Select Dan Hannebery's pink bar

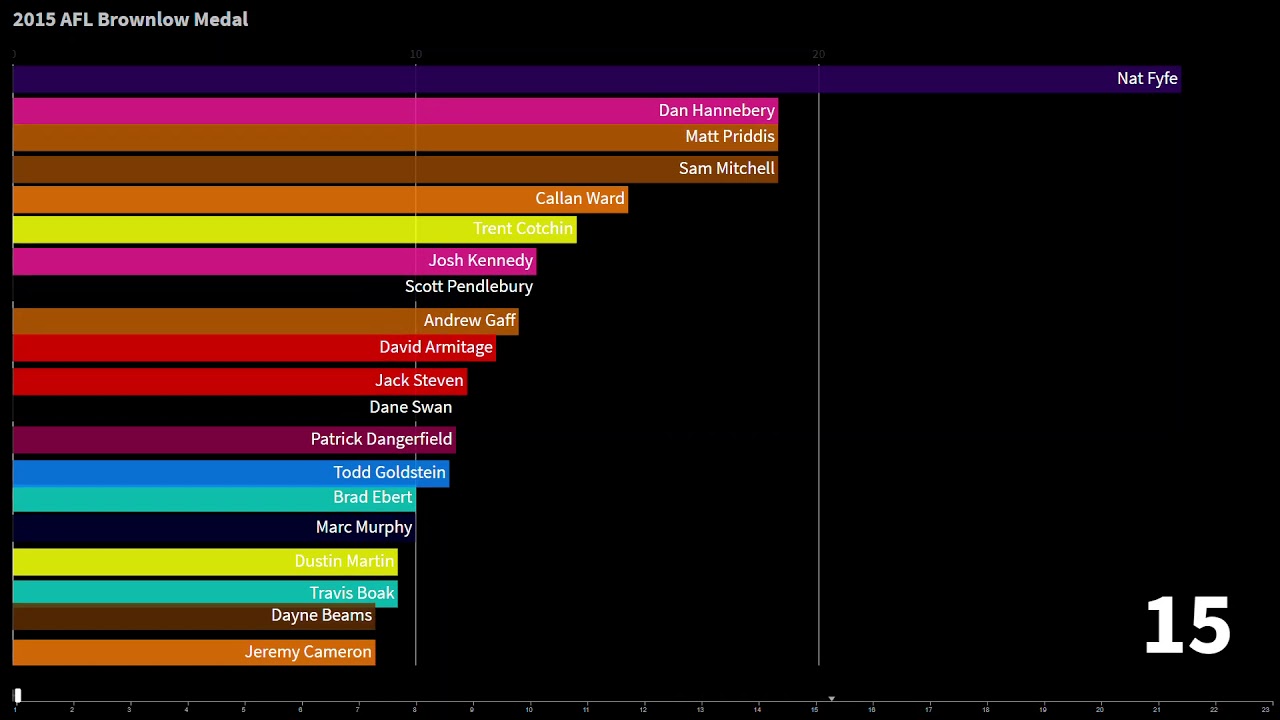pyautogui.click(x=395, y=111)
